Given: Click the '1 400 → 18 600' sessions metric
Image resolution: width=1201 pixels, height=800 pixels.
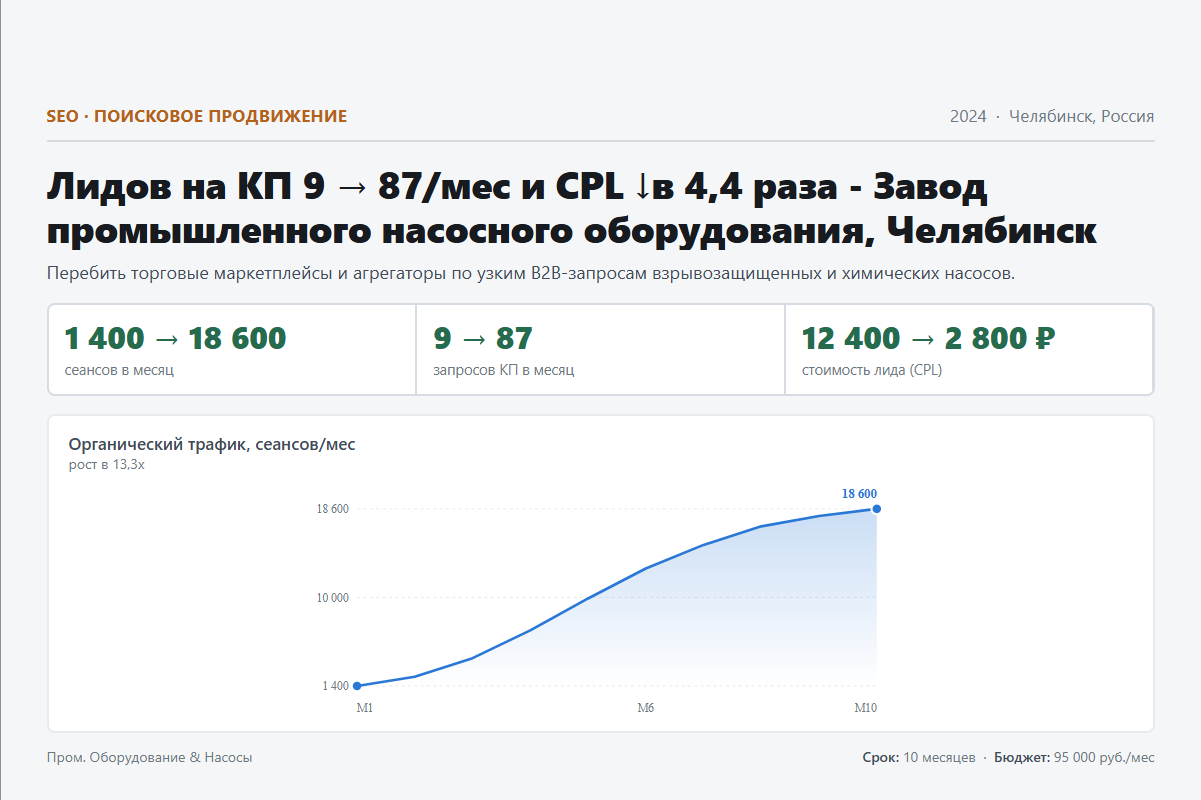Looking at the screenshot, I should (175, 339).
